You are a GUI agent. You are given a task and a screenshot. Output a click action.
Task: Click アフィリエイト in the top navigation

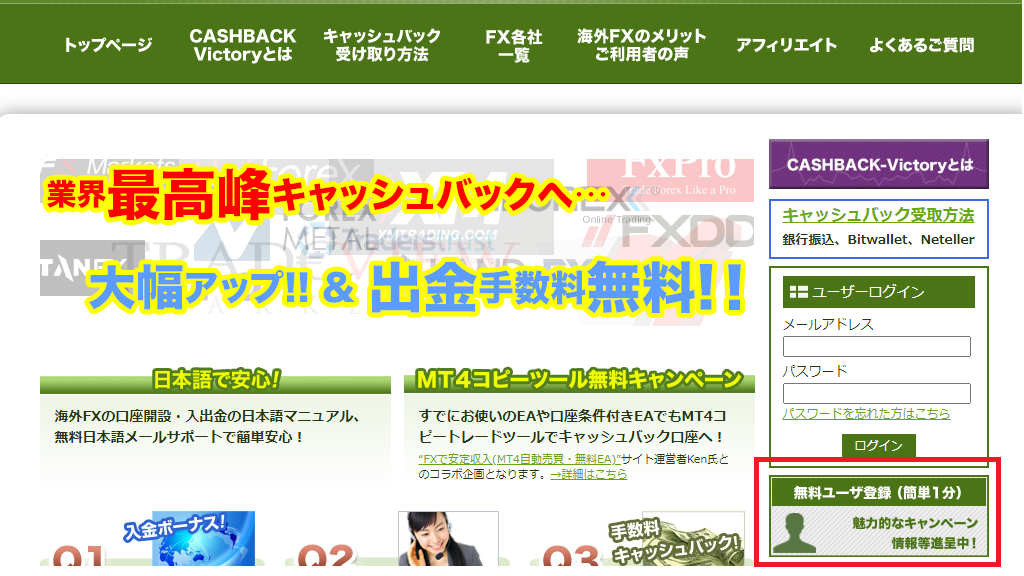(786, 45)
